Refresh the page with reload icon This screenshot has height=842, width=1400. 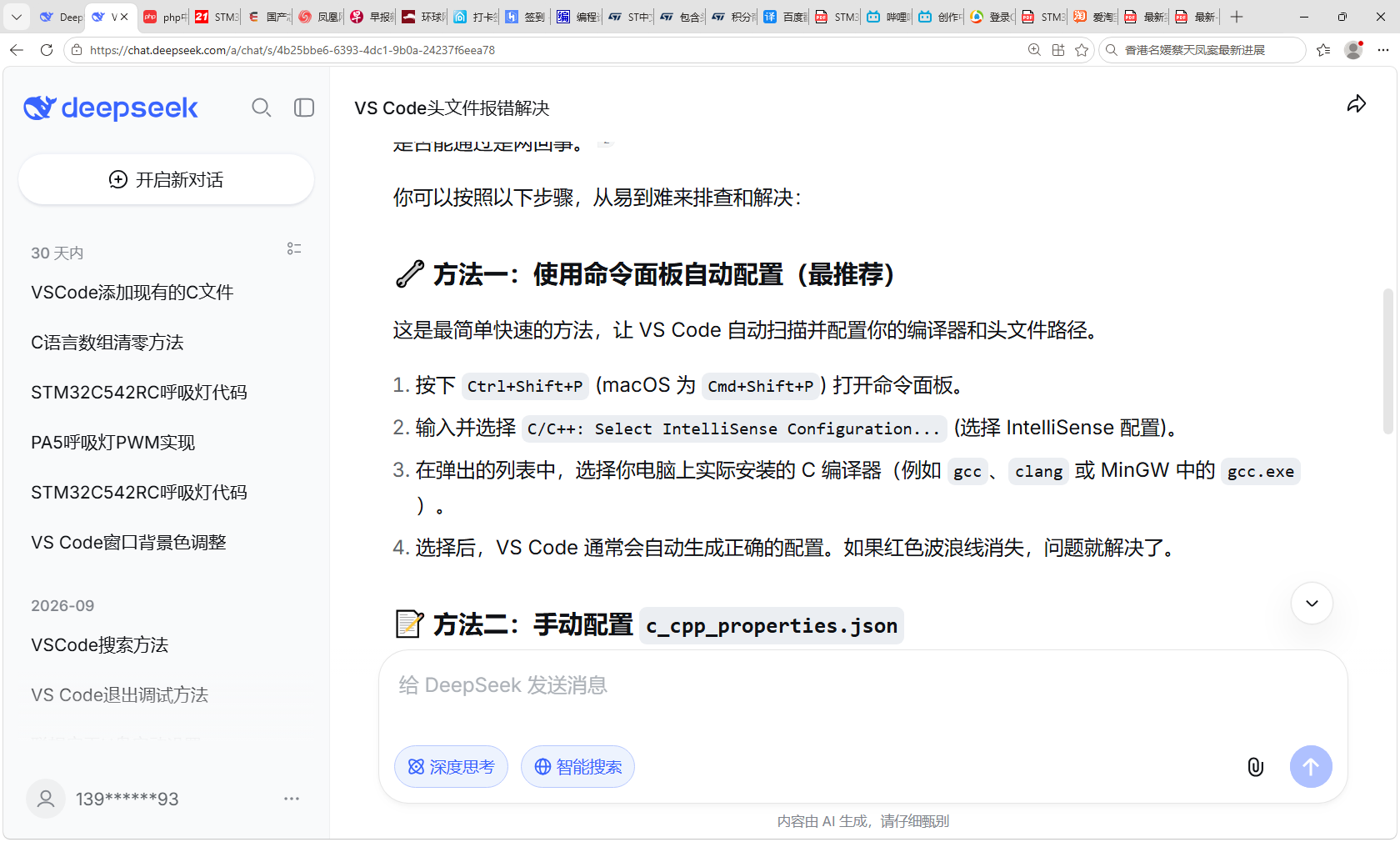(x=47, y=50)
